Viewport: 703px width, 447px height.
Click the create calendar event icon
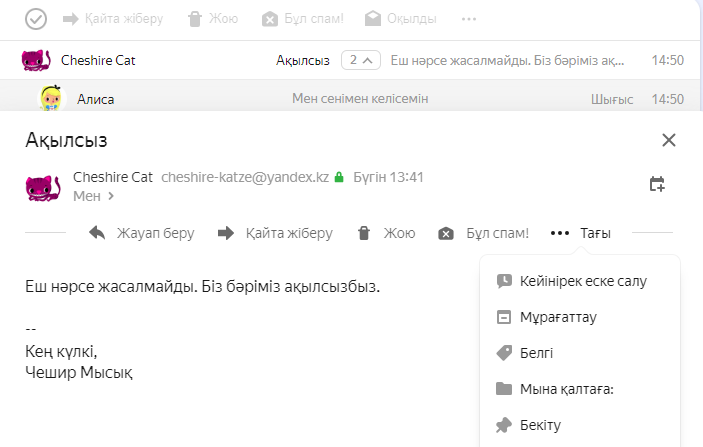(x=657, y=184)
